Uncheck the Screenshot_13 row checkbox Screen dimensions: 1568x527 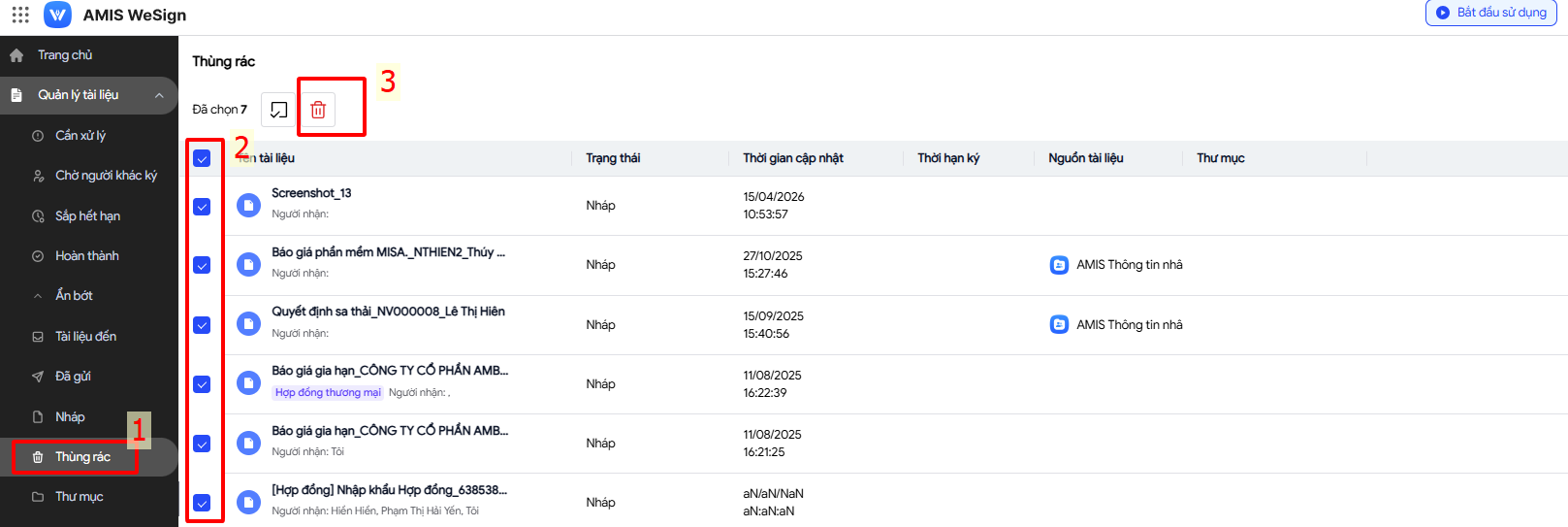(x=202, y=207)
